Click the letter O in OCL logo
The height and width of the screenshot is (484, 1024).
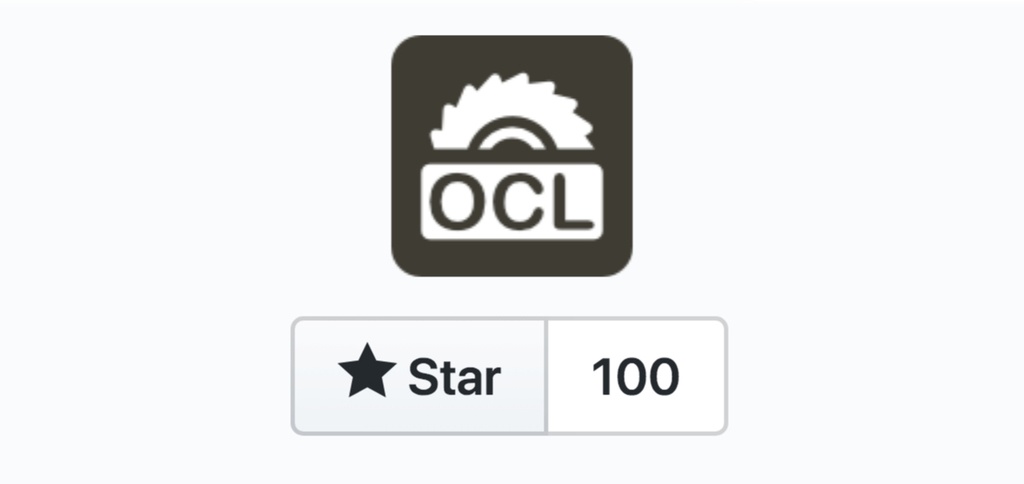(x=460, y=202)
